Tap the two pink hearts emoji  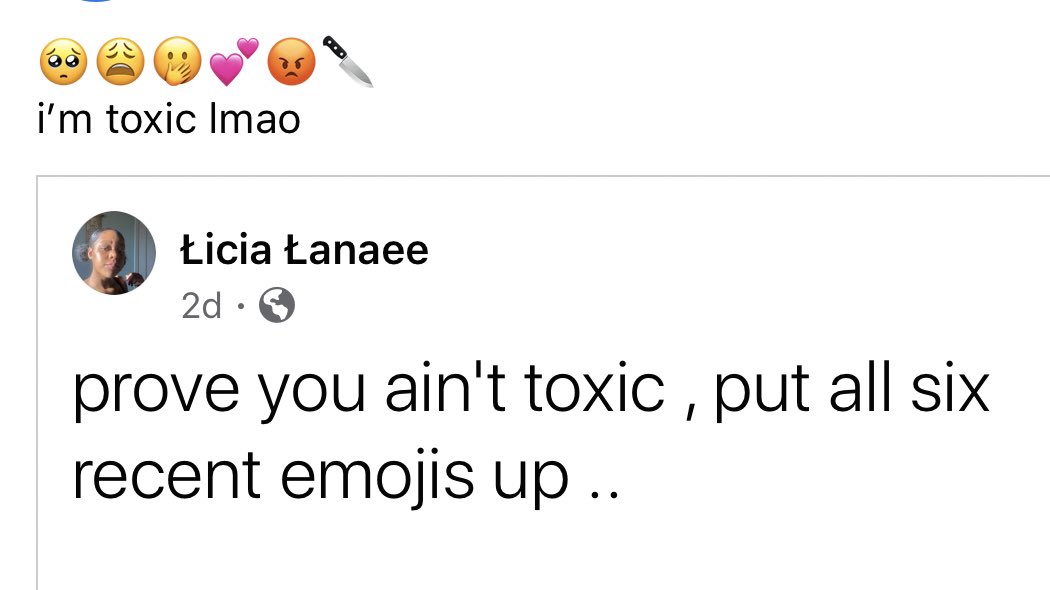(x=233, y=62)
